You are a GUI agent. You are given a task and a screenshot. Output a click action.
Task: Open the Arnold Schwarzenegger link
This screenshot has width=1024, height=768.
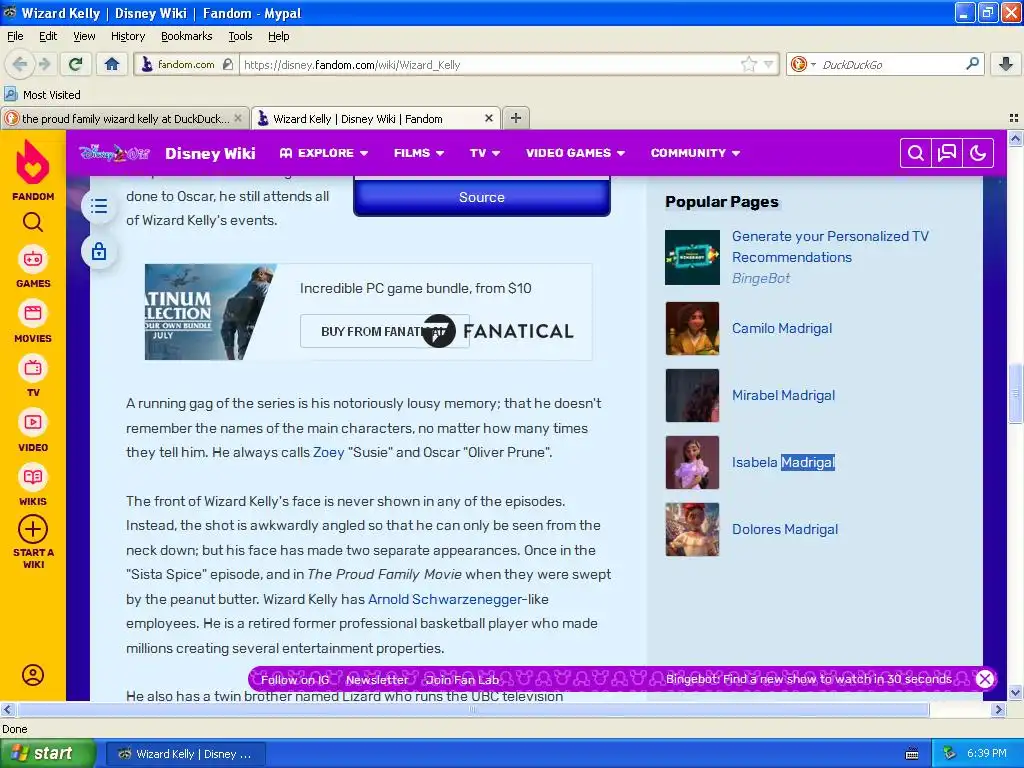445,599
